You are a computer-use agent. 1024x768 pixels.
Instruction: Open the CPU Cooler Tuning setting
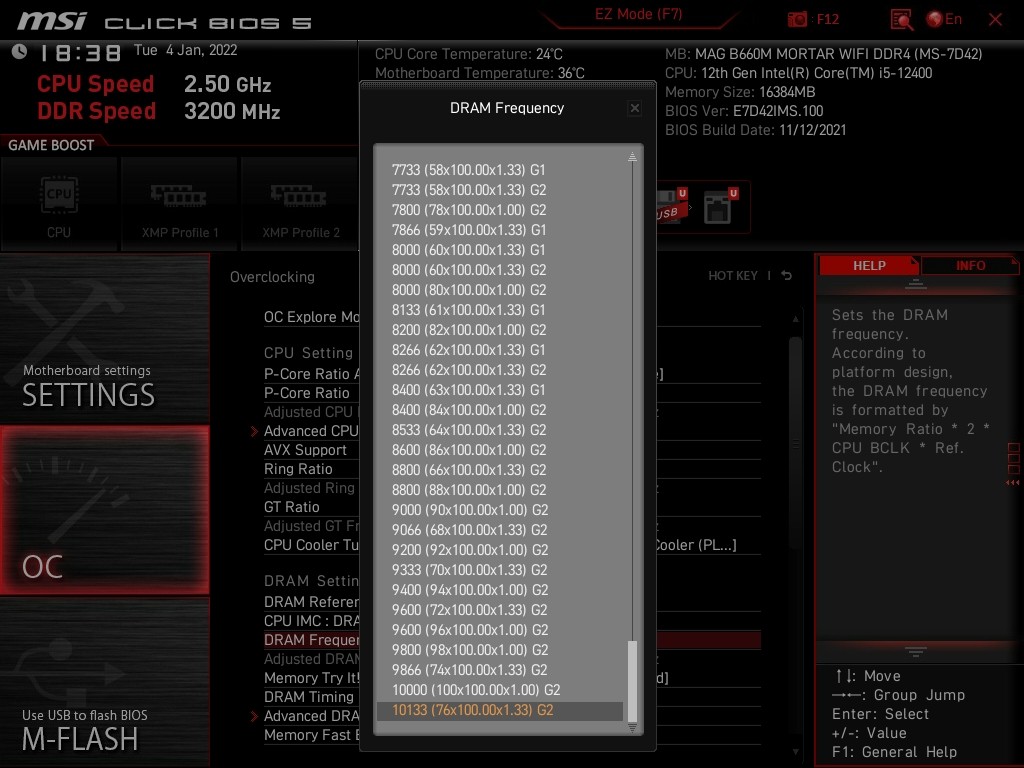coord(311,545)
